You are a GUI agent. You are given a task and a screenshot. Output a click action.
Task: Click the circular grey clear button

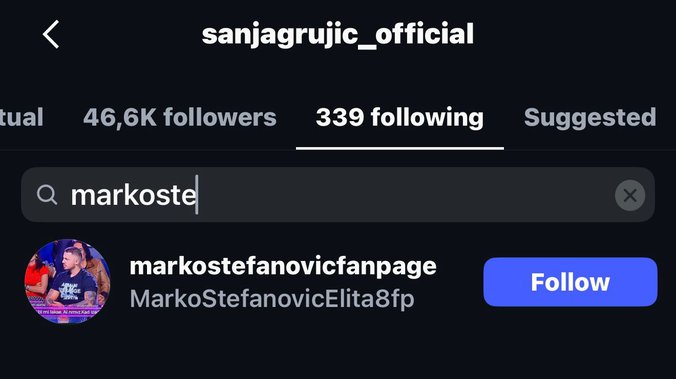click(630, 195)
